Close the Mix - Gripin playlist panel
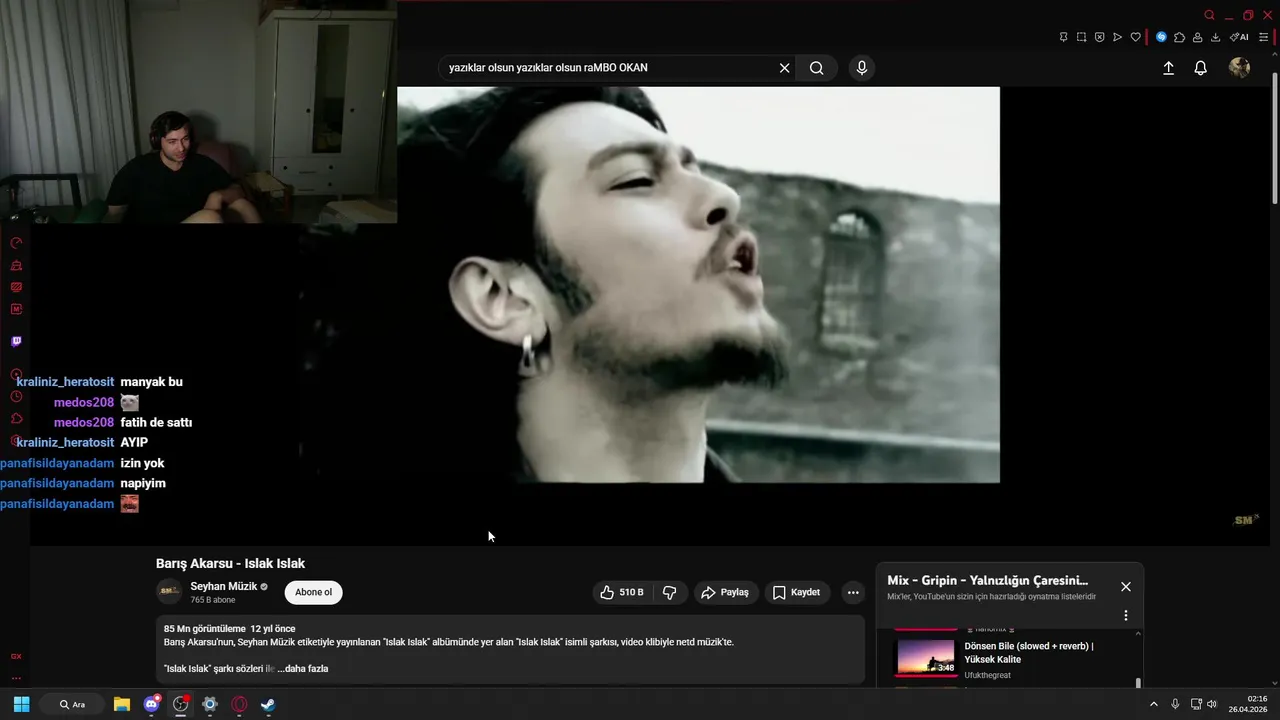 click(x=1126, y=587)
